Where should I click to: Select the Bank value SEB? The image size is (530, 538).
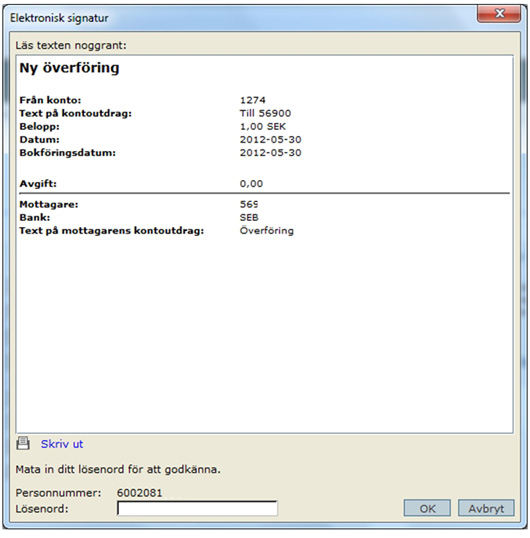coord(249,218)
